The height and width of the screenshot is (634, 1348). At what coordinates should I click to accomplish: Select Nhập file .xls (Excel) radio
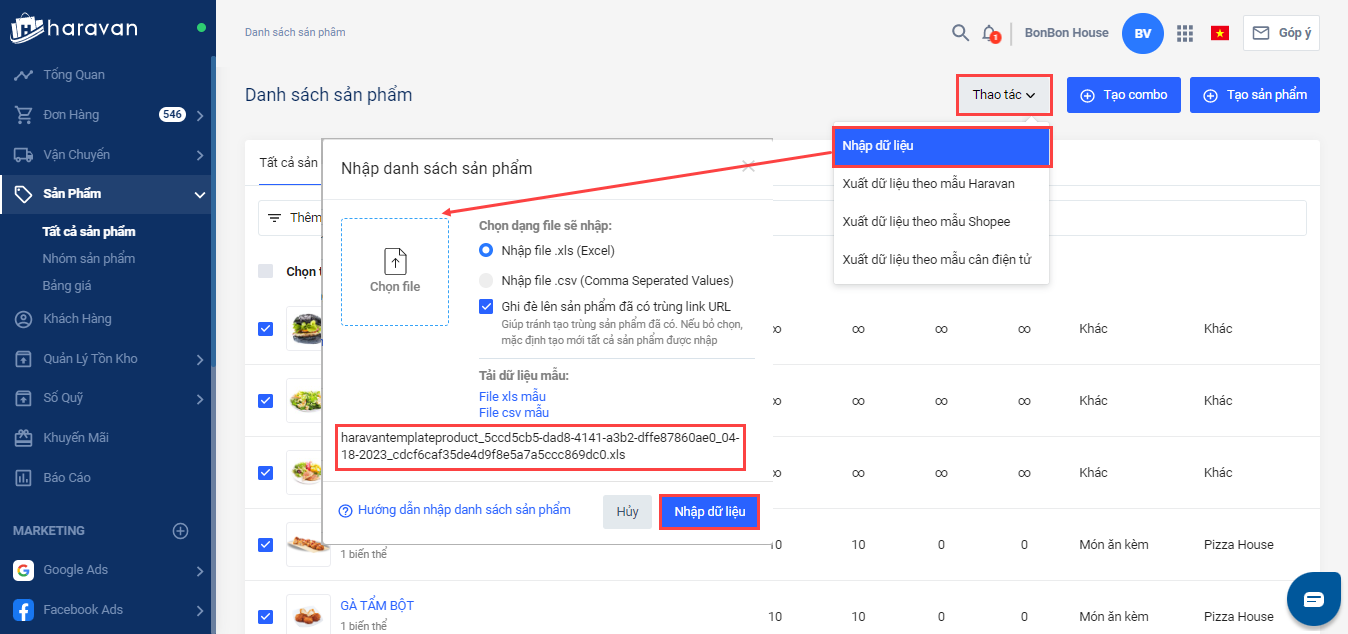click(486, 250)
